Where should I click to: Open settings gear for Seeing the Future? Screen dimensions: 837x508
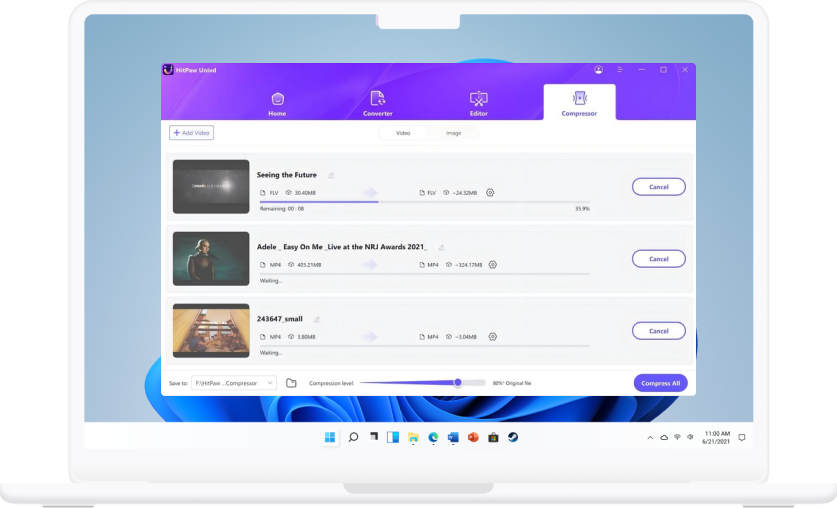click(490, 193)
